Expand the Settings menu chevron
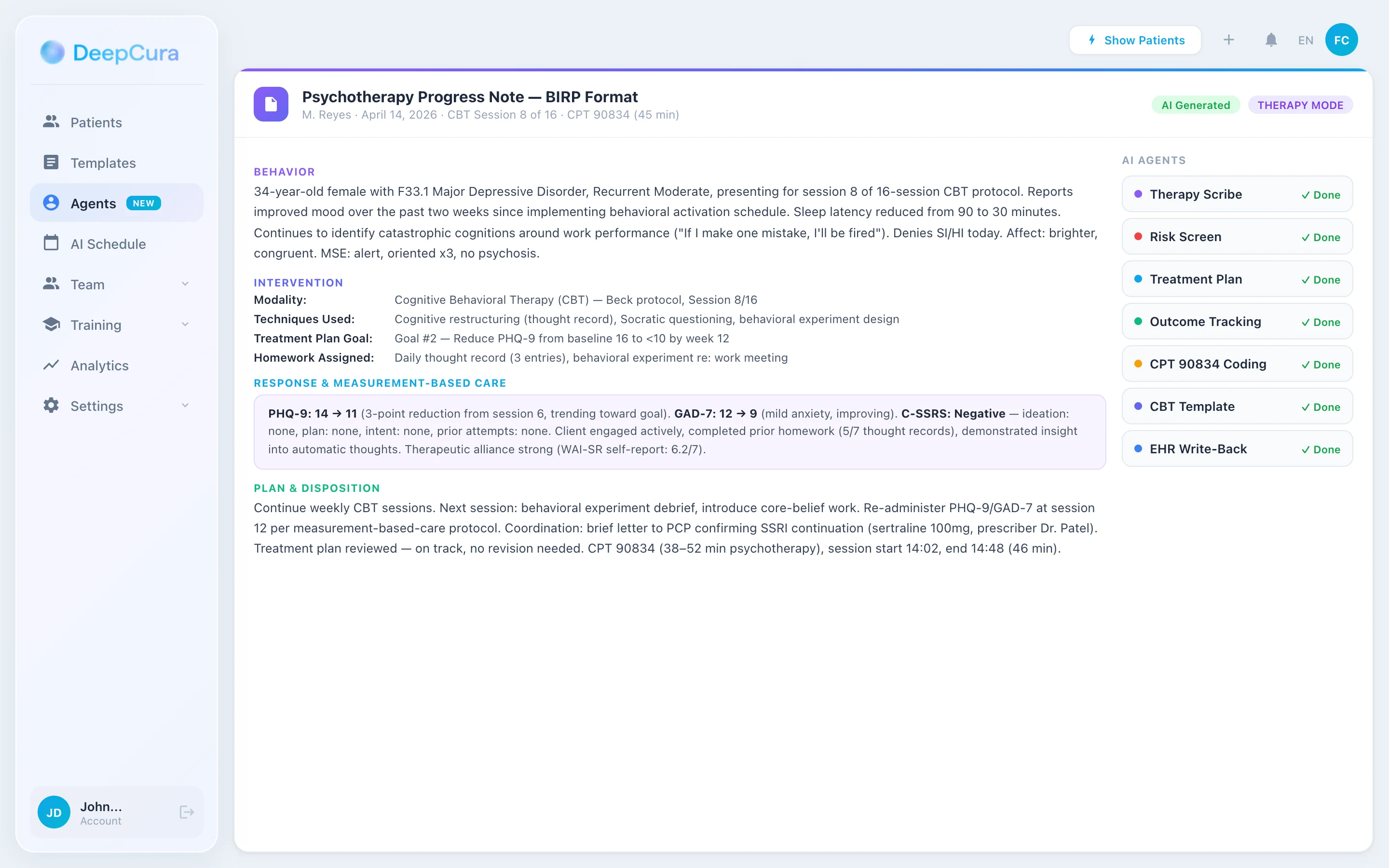This screenshot has height=868, width=1389. 185,405
